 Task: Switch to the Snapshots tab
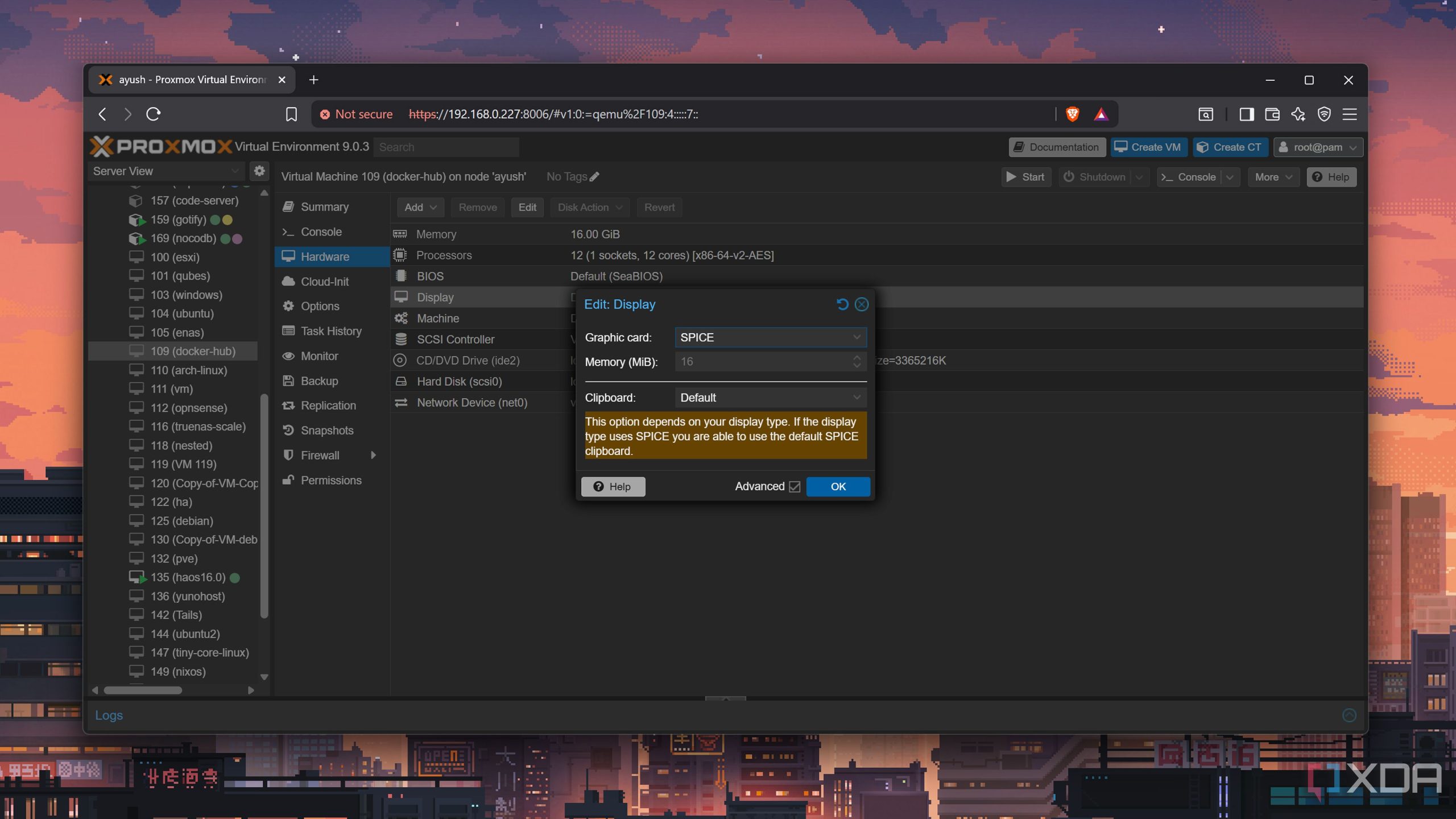[x=332, y=431]
